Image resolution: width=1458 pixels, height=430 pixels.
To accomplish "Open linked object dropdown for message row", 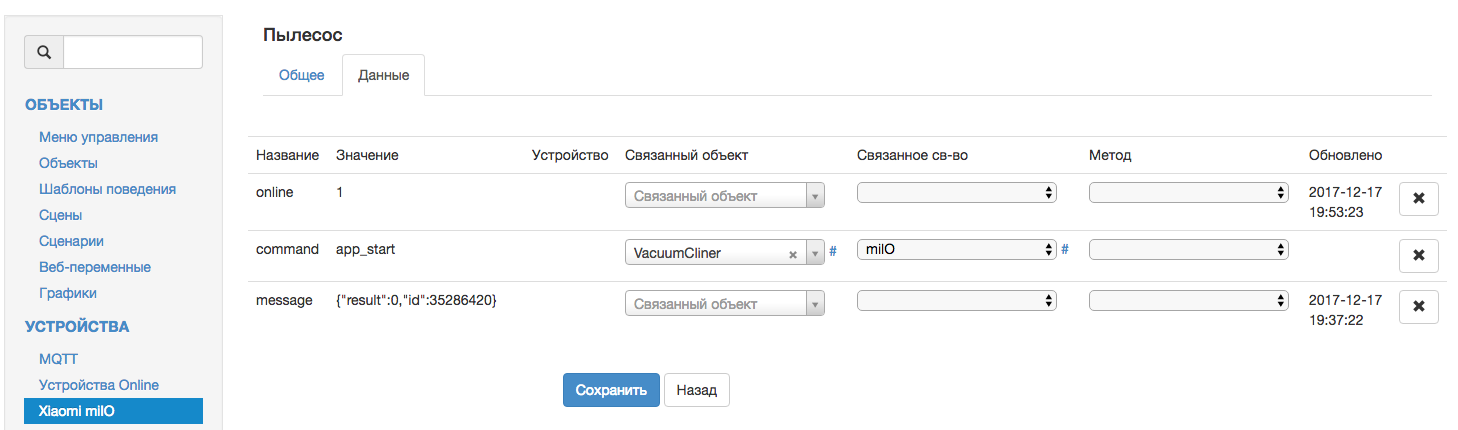I will coord(724,304).
